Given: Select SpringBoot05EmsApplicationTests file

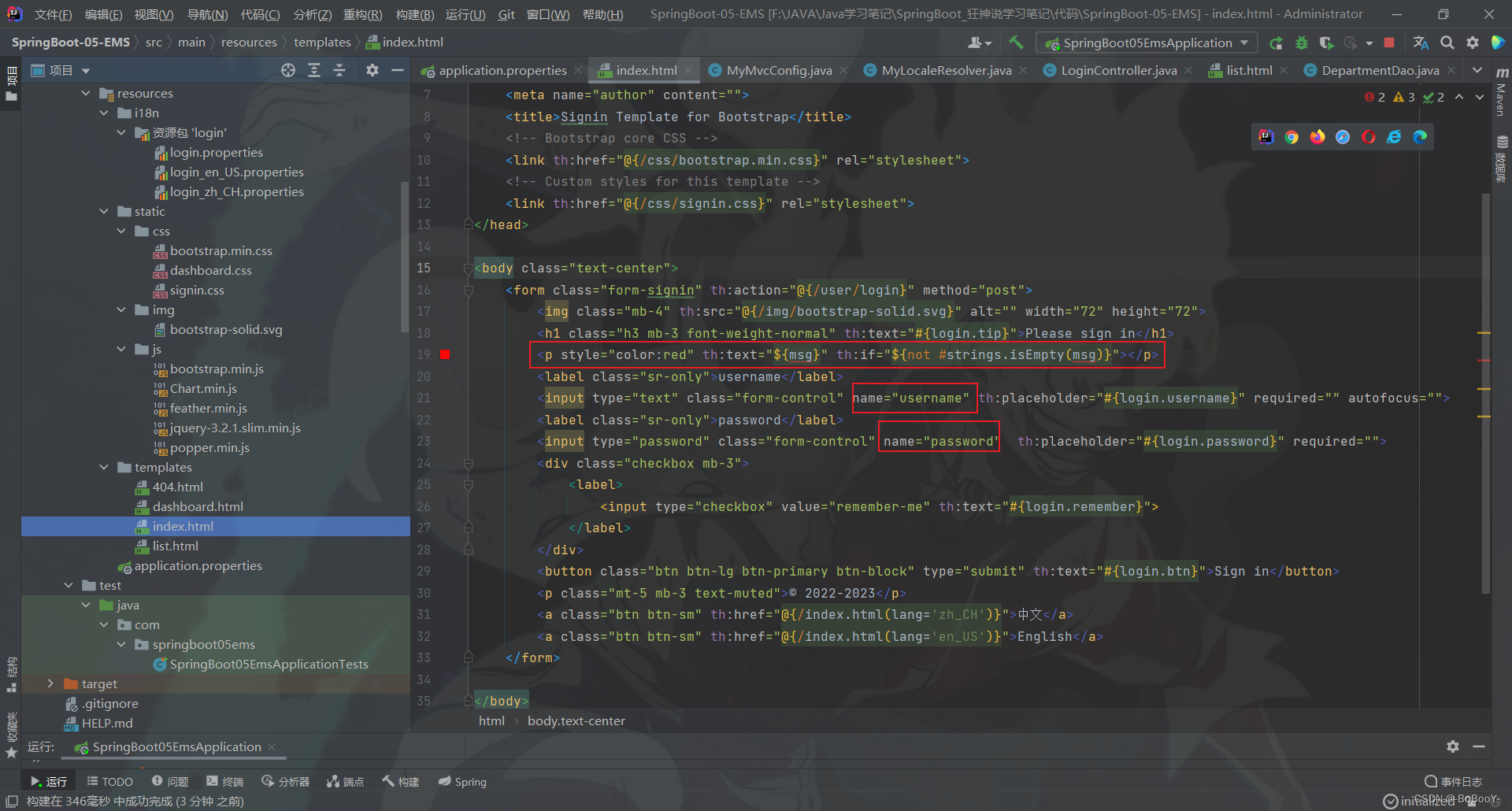Looking at the screenshot, I should (x=269, y=664).
